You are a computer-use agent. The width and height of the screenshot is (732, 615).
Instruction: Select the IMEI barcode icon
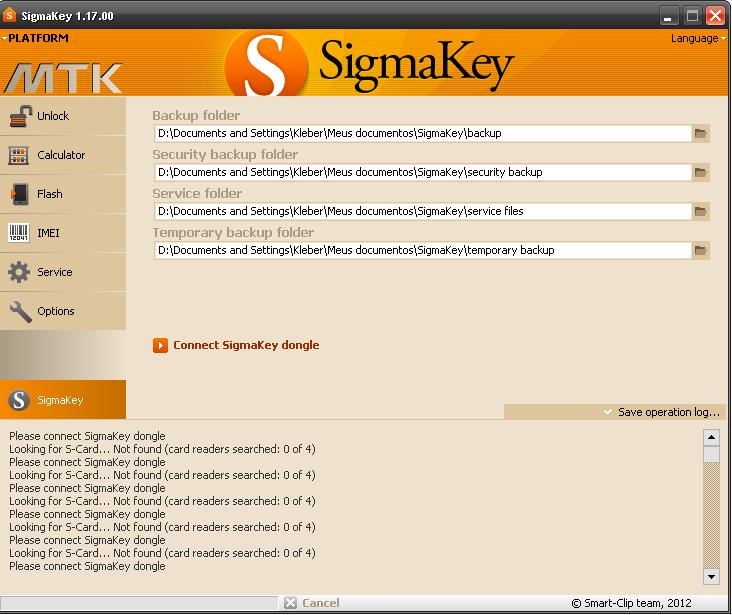pos(19,233)
